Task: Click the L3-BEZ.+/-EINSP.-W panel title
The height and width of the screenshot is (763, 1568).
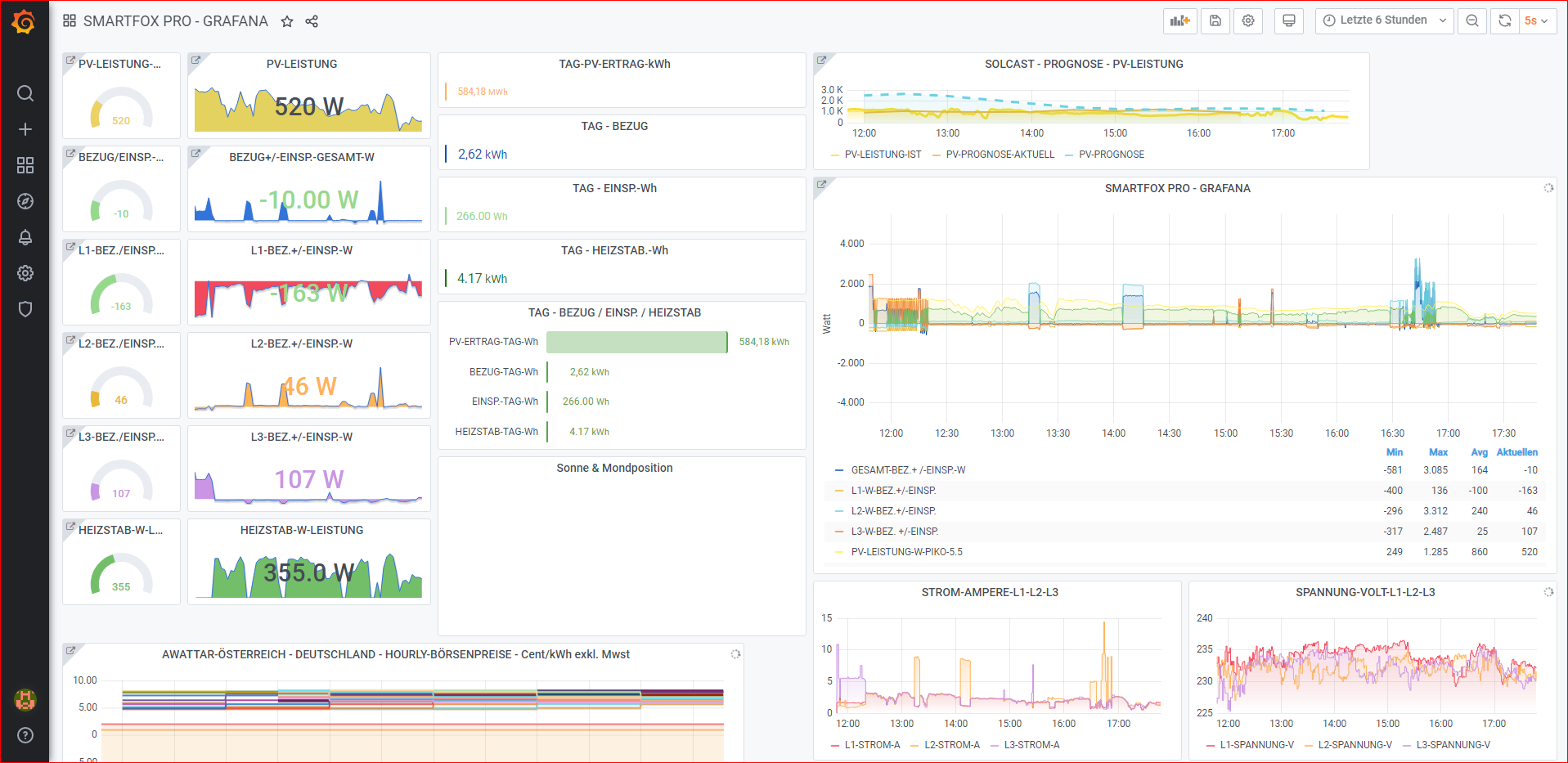Action: (302, 437)
